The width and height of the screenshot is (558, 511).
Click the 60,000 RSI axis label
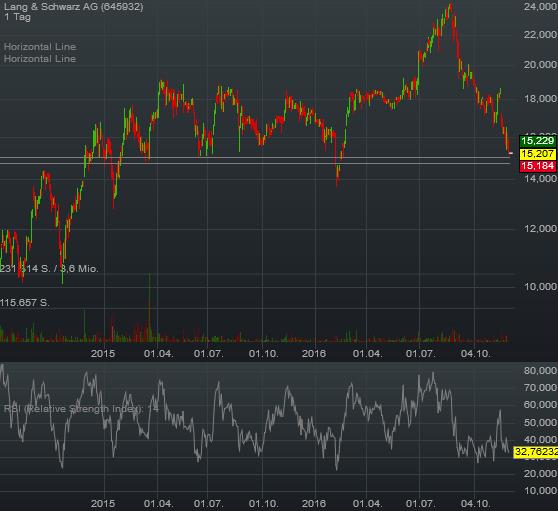click(540, 405)
